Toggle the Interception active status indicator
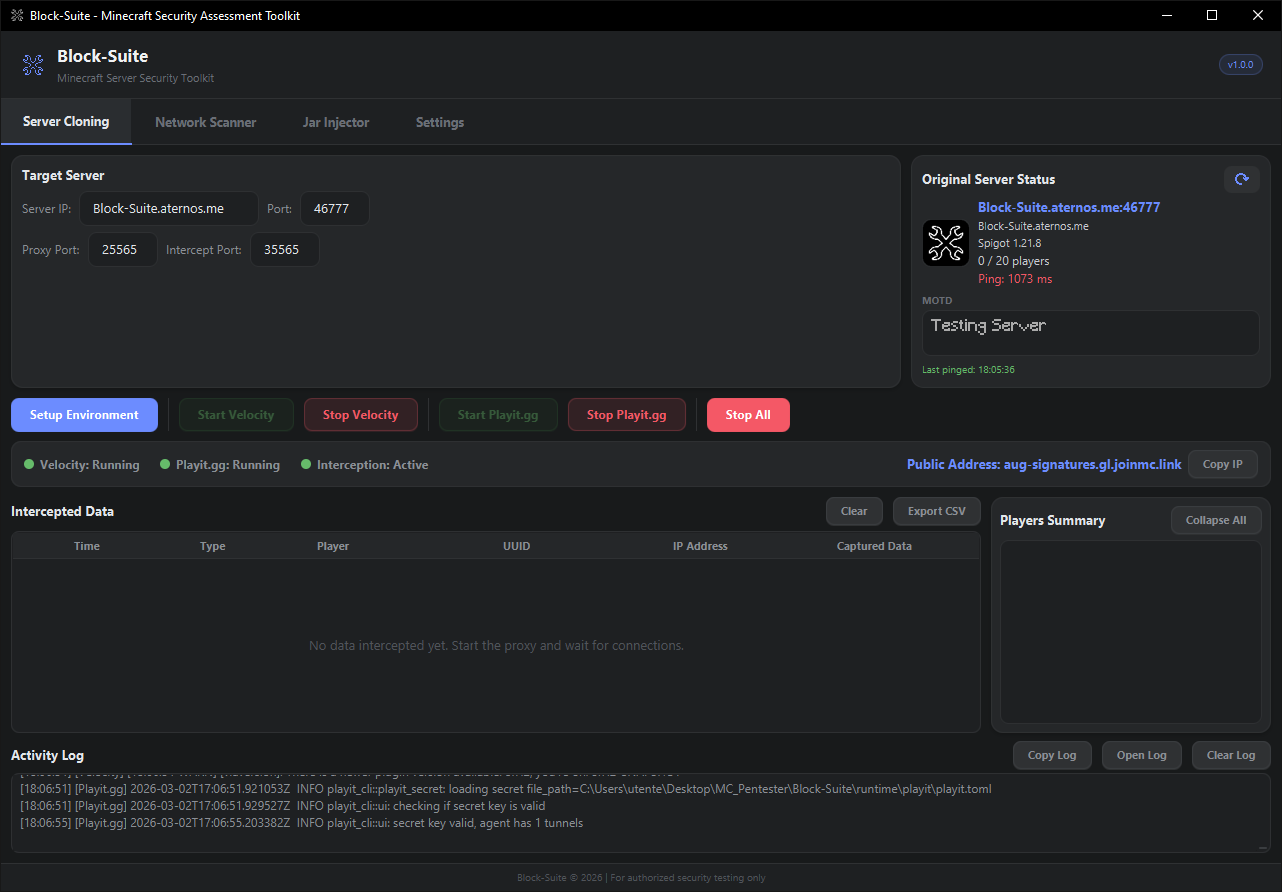The image size is (1282, 892). coord(306,464)
